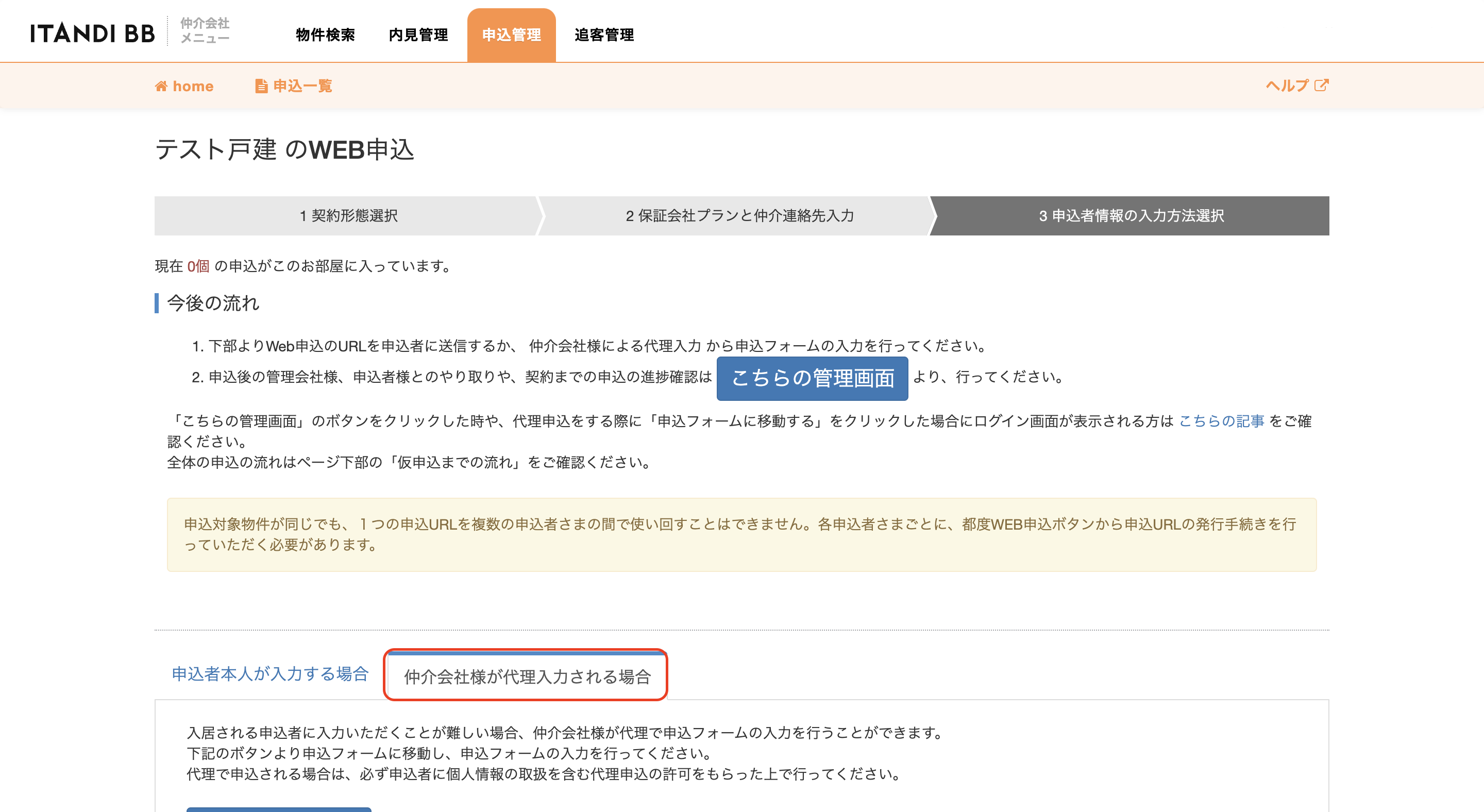Click the home house icon

(x=161, y=87)
